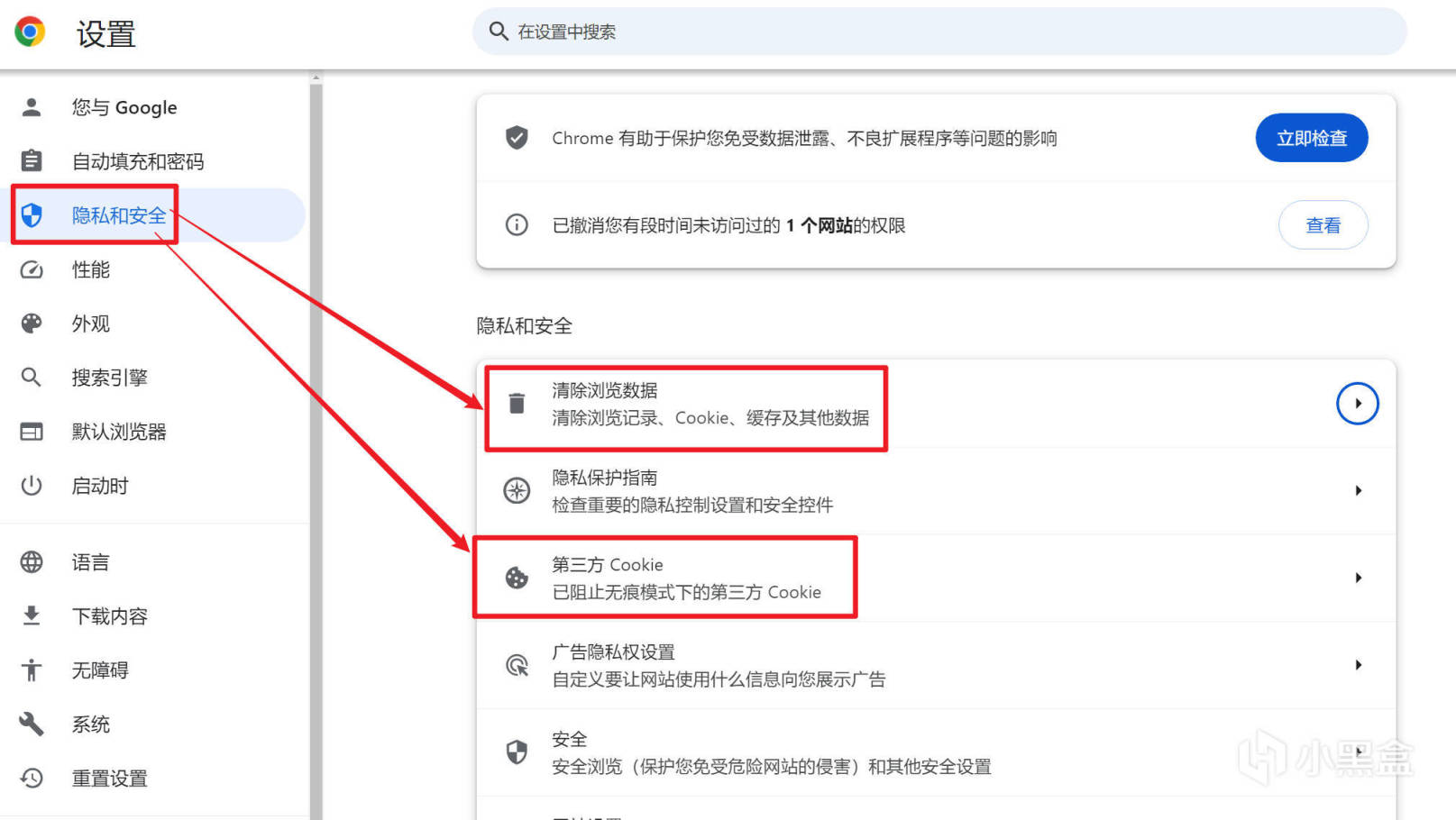Click the 查看 button
The image size is (1456, 820).
[x=1323, y=224]
